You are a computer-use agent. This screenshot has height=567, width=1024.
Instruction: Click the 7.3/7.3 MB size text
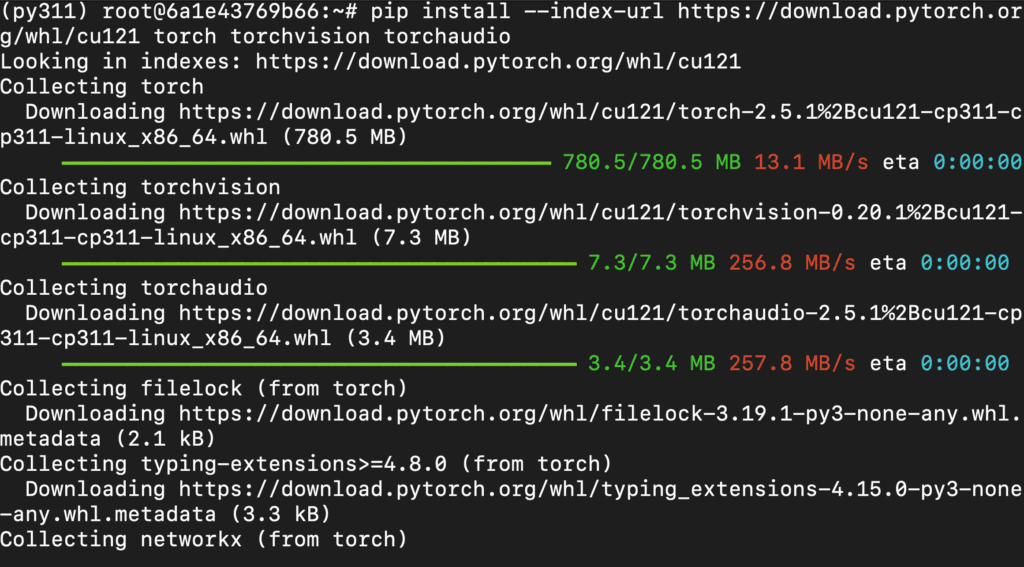click(x=651, y=263)
